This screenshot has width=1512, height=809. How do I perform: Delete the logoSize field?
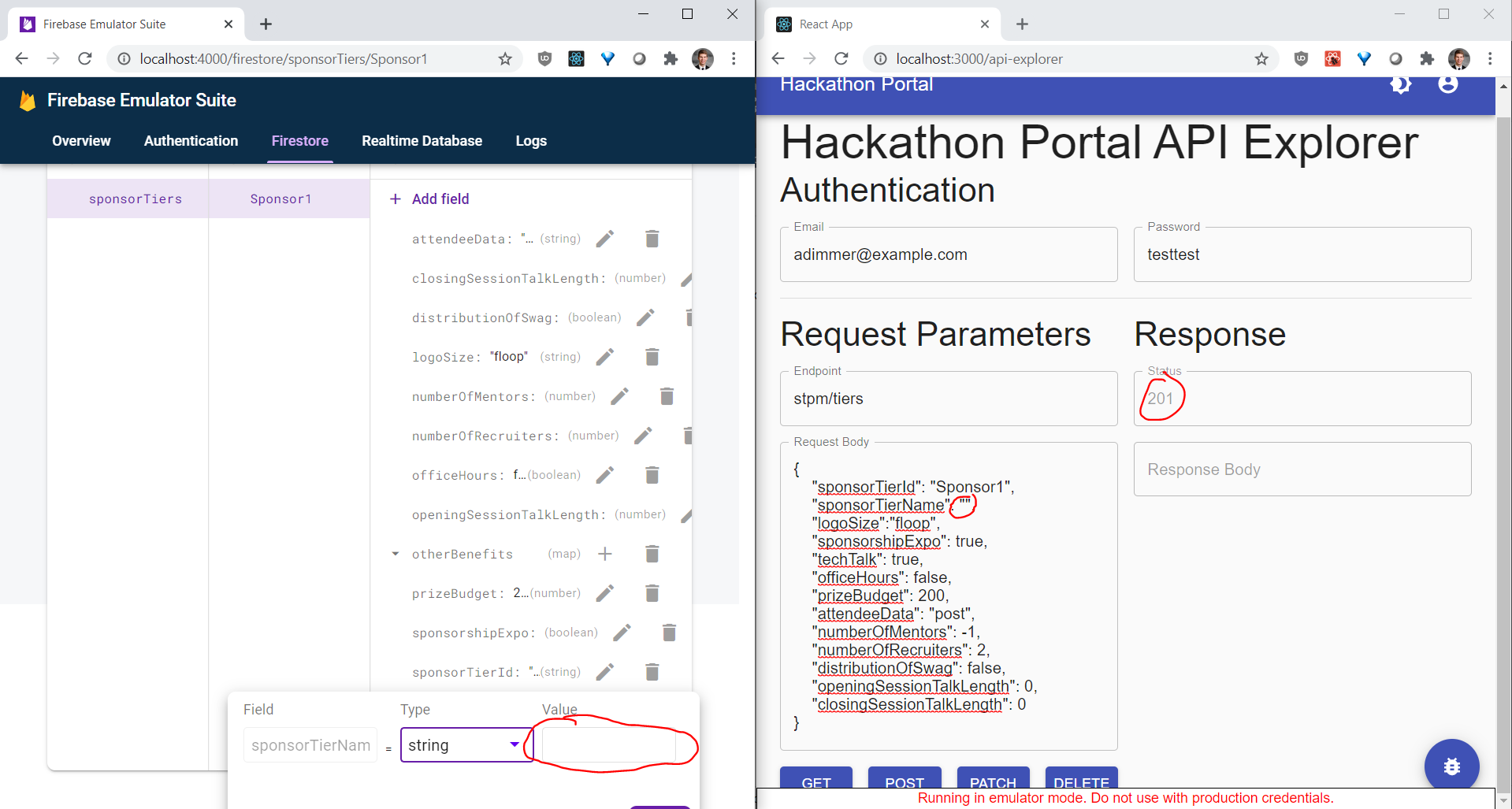[x=652, y=357]
